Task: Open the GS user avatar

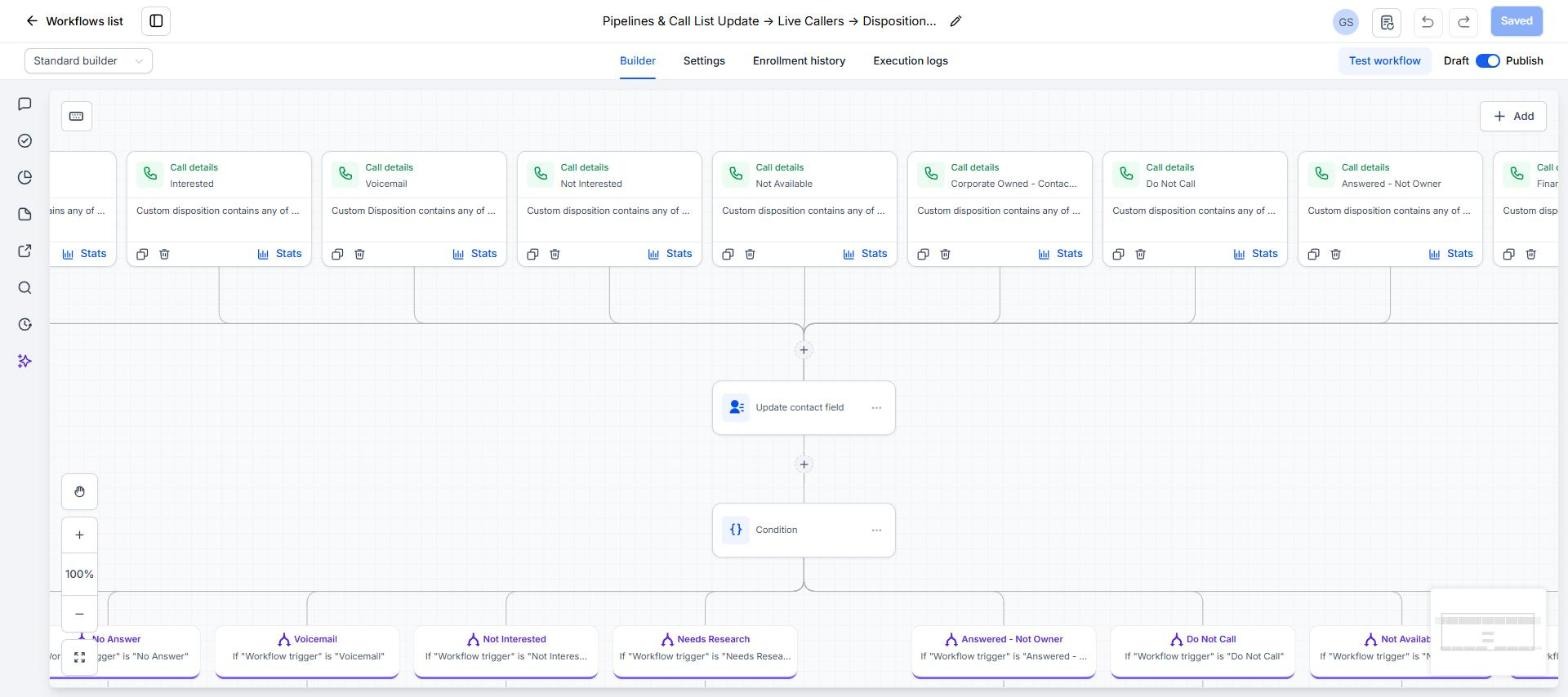Action: tap(1346, 21)
